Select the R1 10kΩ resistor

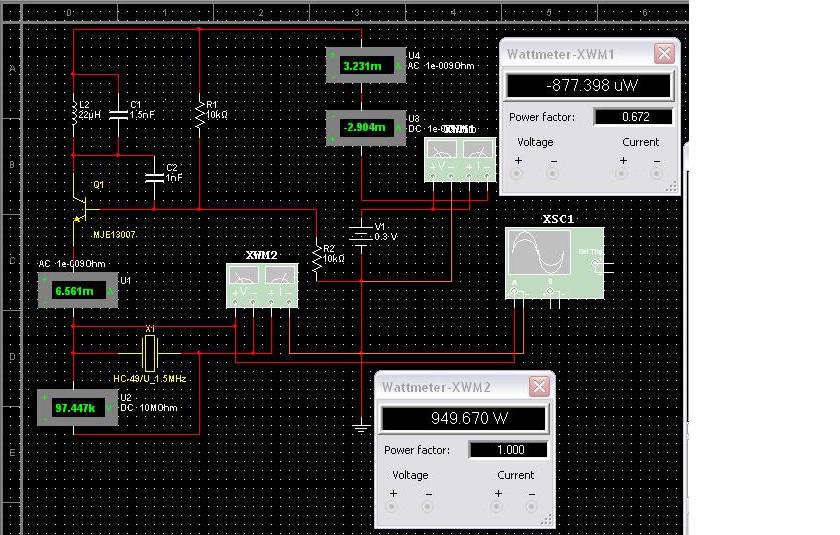(199, 112)
